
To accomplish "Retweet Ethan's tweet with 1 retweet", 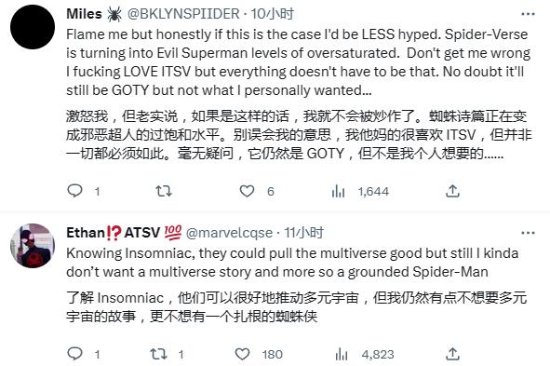I will (159, 354).
